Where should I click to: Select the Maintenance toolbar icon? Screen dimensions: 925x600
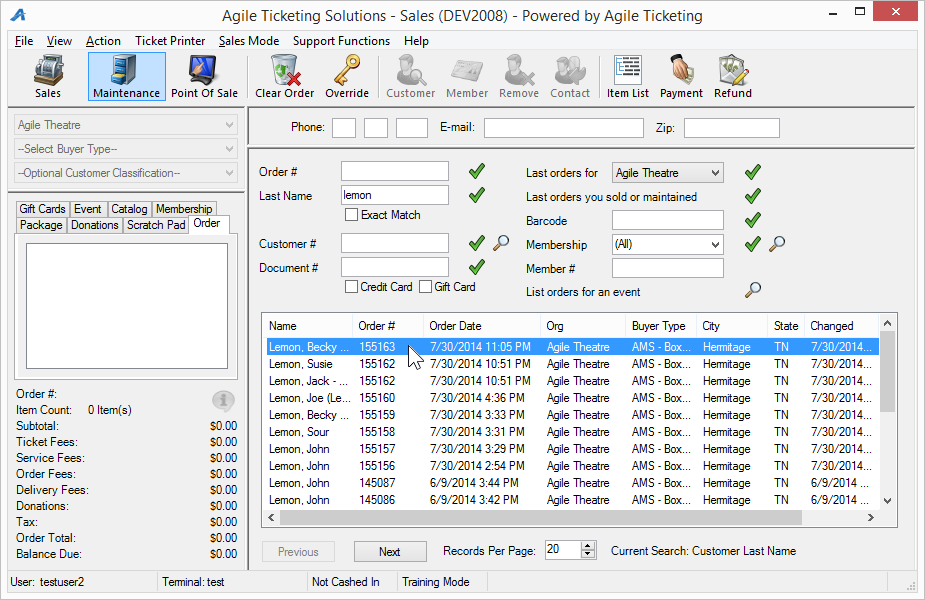click(126, 77)
